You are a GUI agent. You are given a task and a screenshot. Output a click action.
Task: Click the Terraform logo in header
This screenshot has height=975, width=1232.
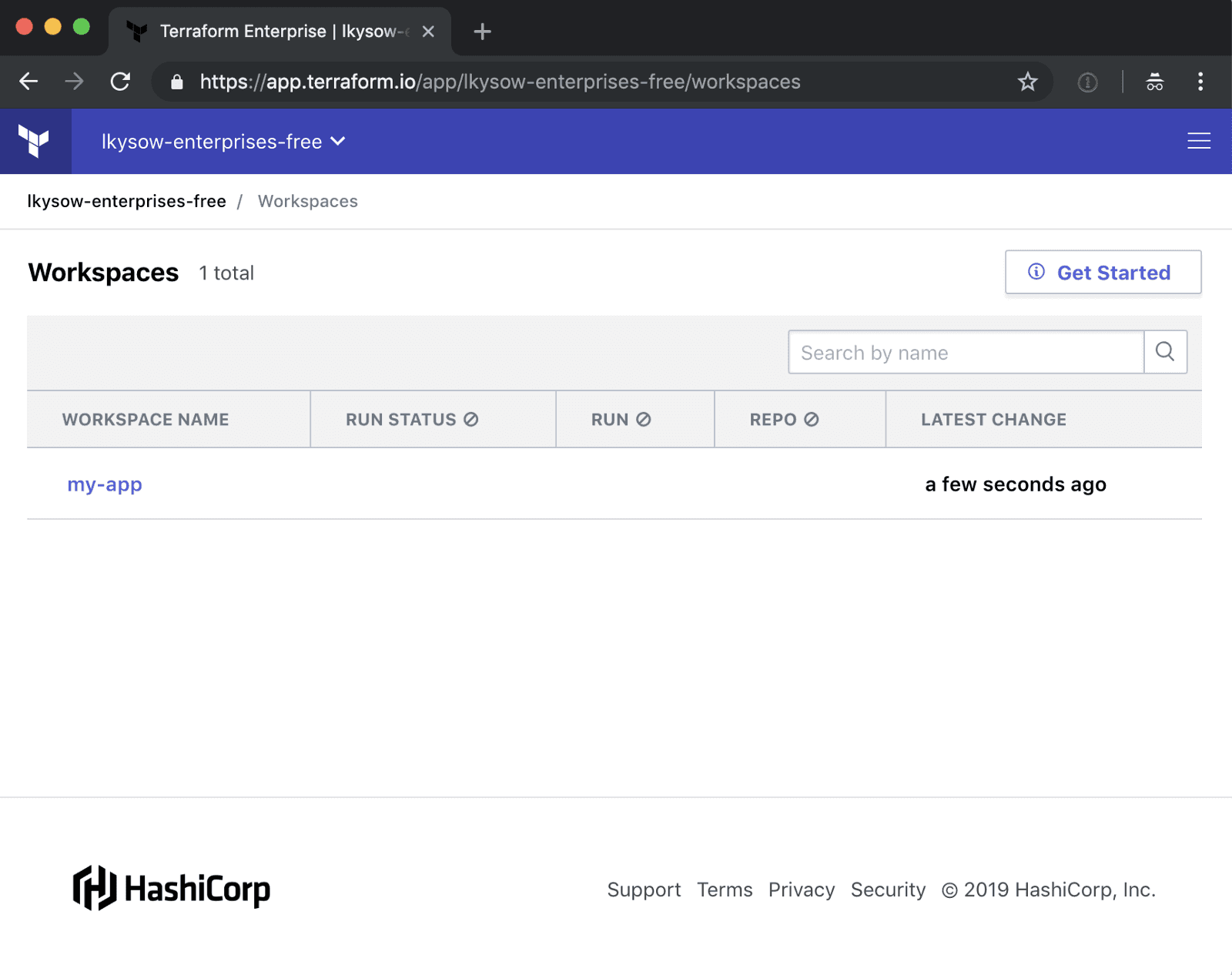pyautogui.click(x=35, y=141)
